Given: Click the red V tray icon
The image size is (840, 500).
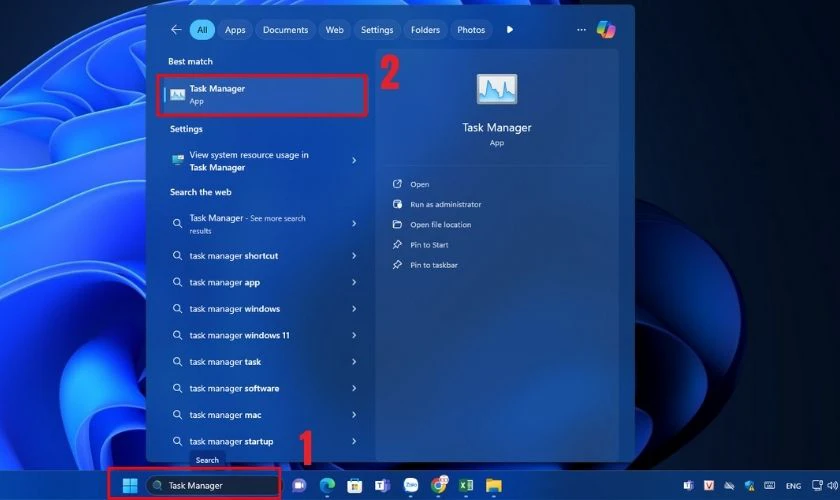Looking at the screenshot, I should point(709,486).
